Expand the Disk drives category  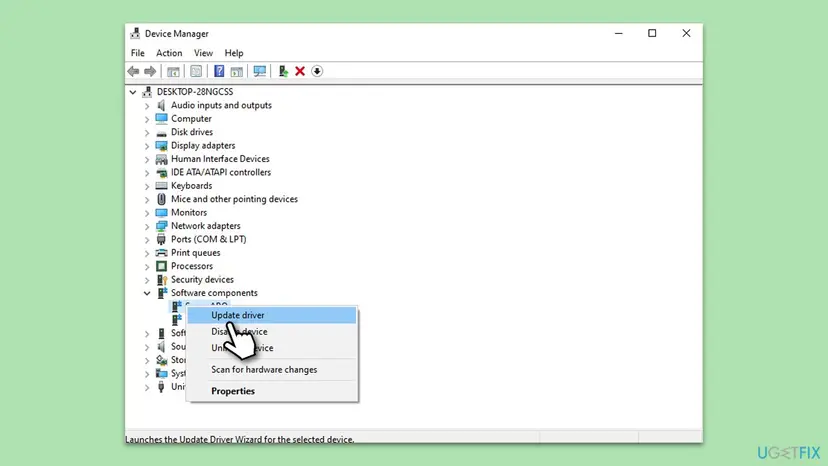(147, 132)
